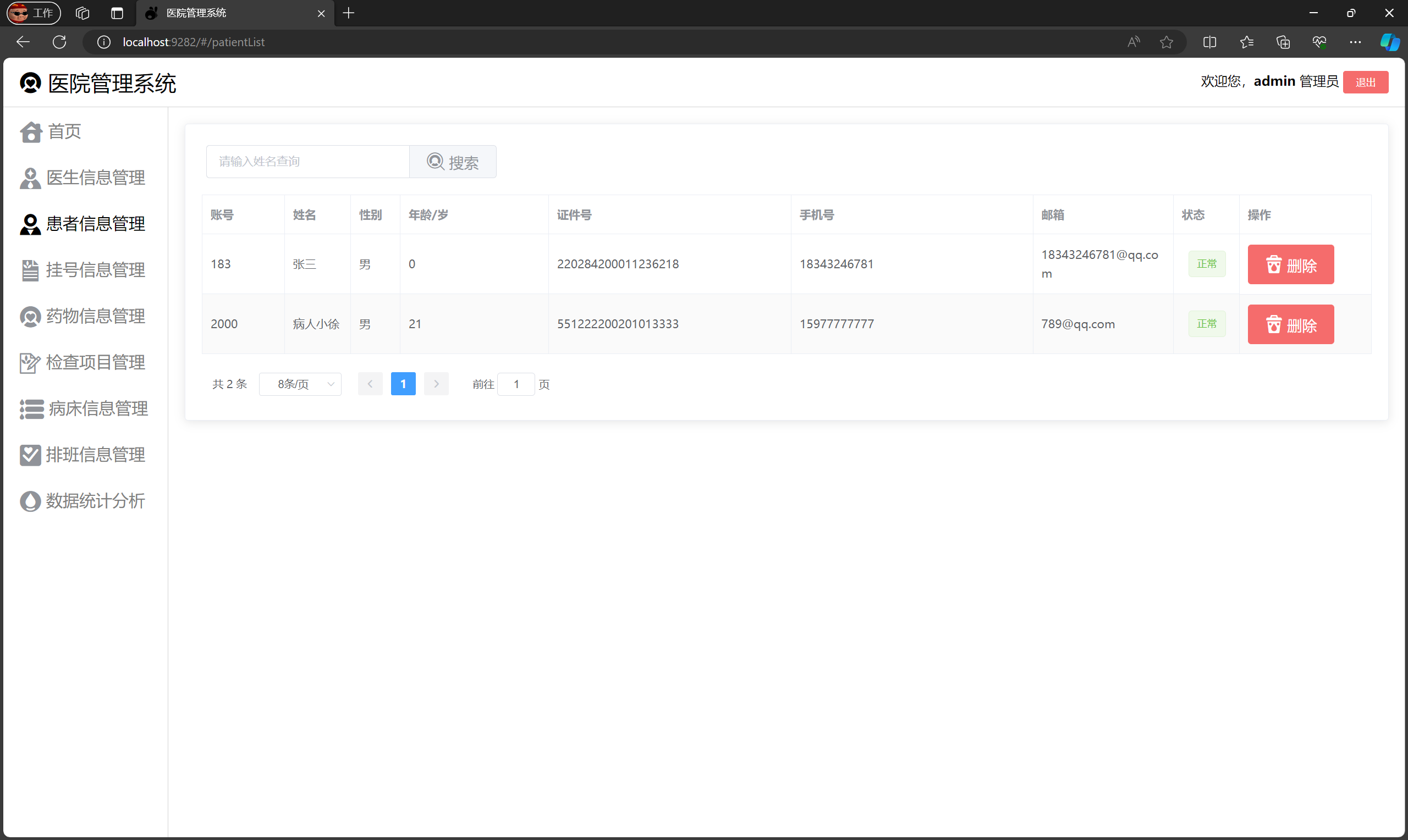Click the home icon beside 首页
The image size is (1408, 840).
31,132
